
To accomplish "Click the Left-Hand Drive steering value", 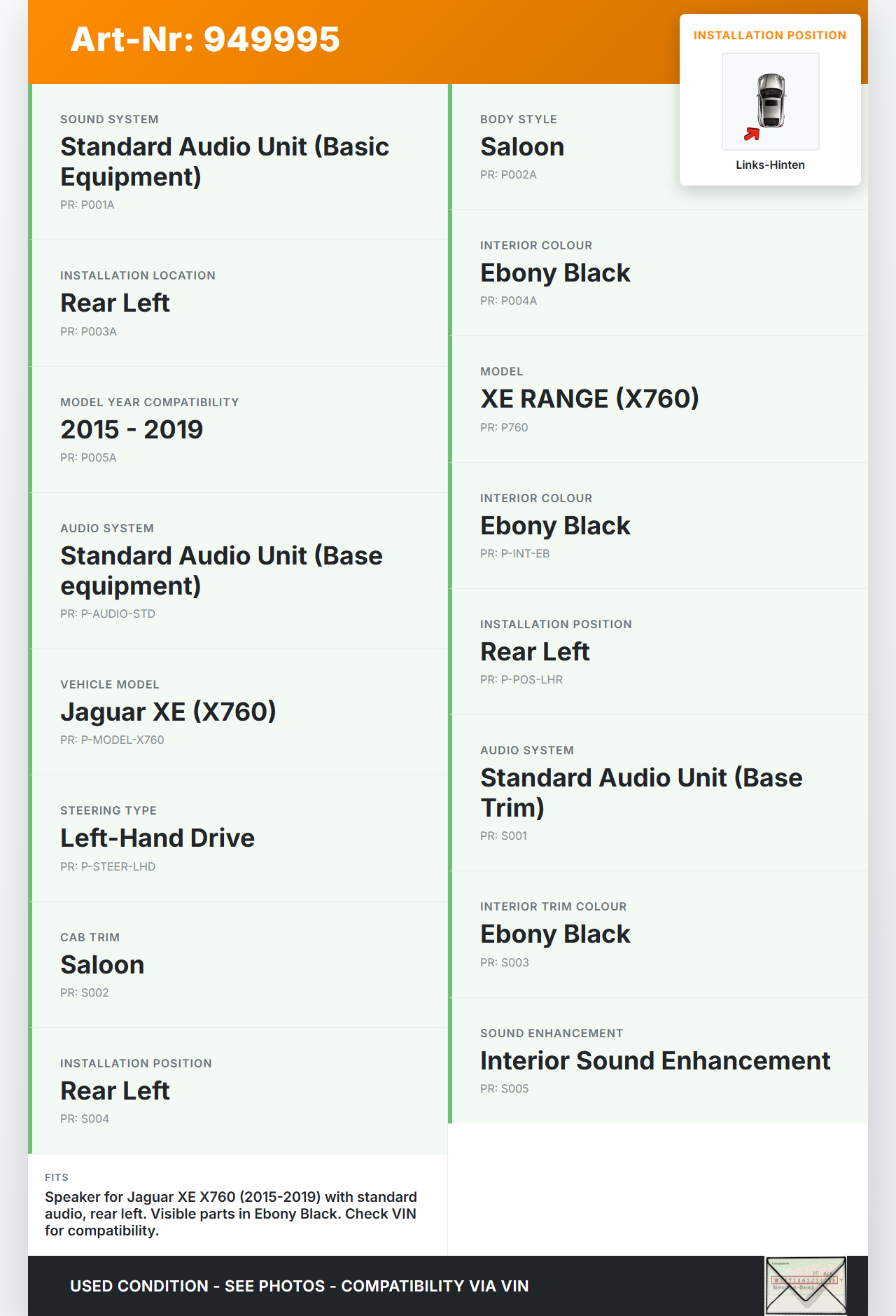I will 157,838.
